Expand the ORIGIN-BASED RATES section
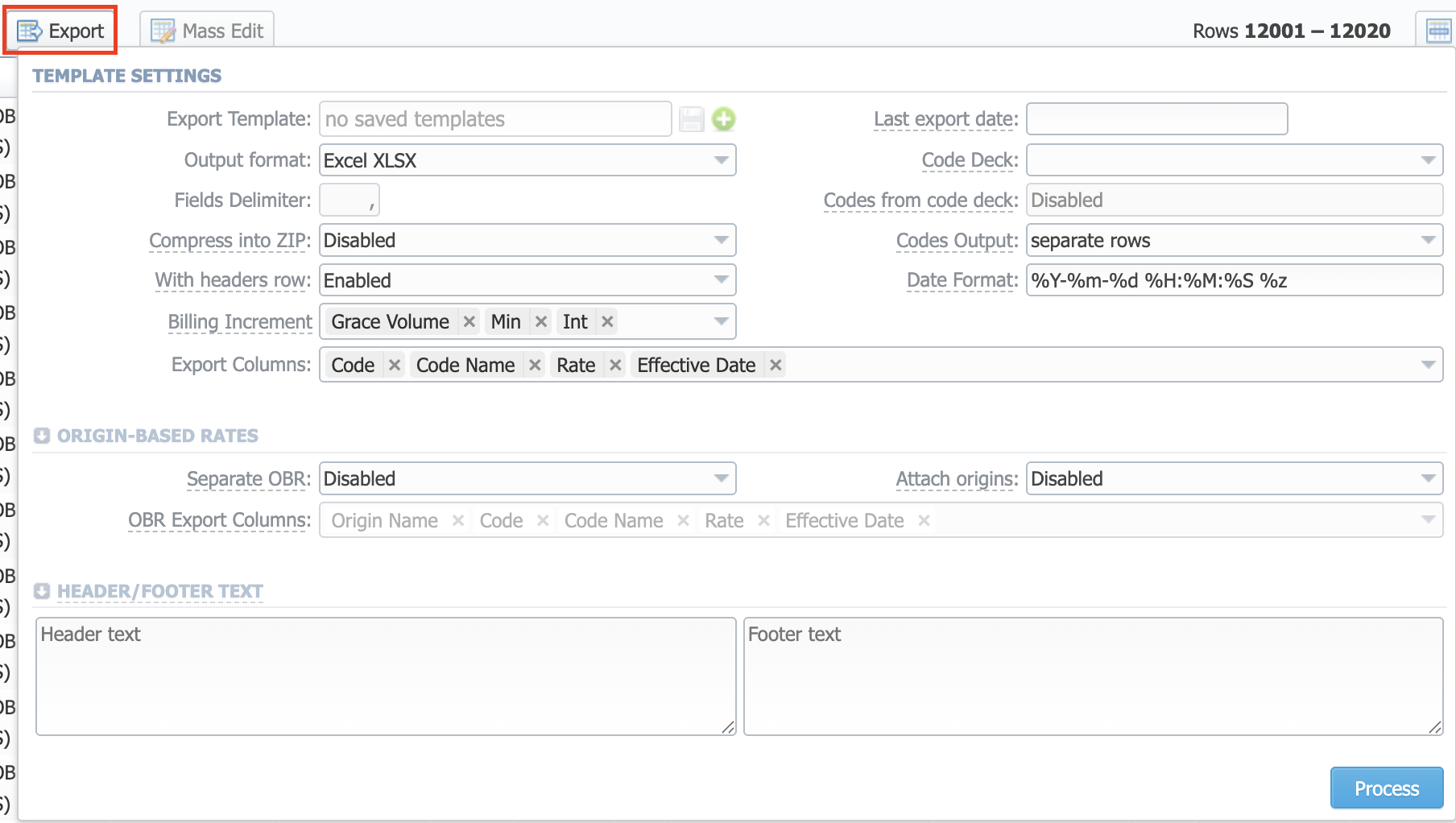Viewport: 1456px width, 823px height. click(x=41, y=436)
